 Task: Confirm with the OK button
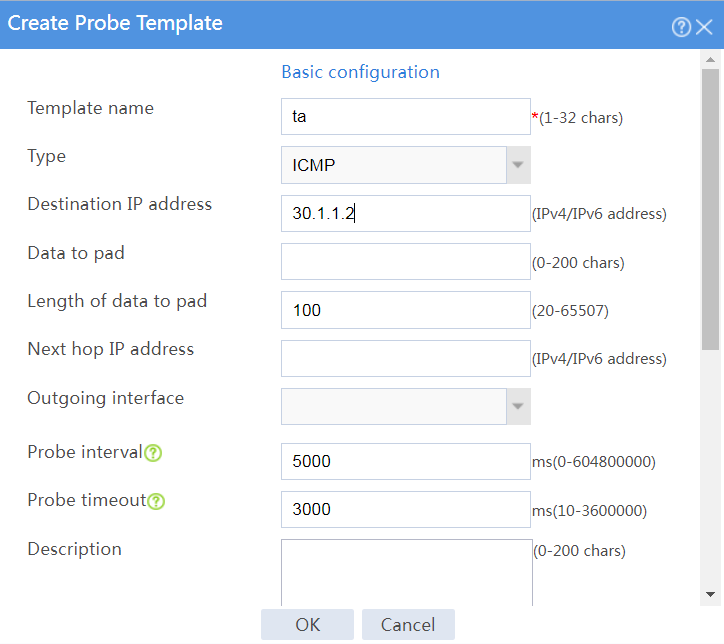click(x=308, y=625)
